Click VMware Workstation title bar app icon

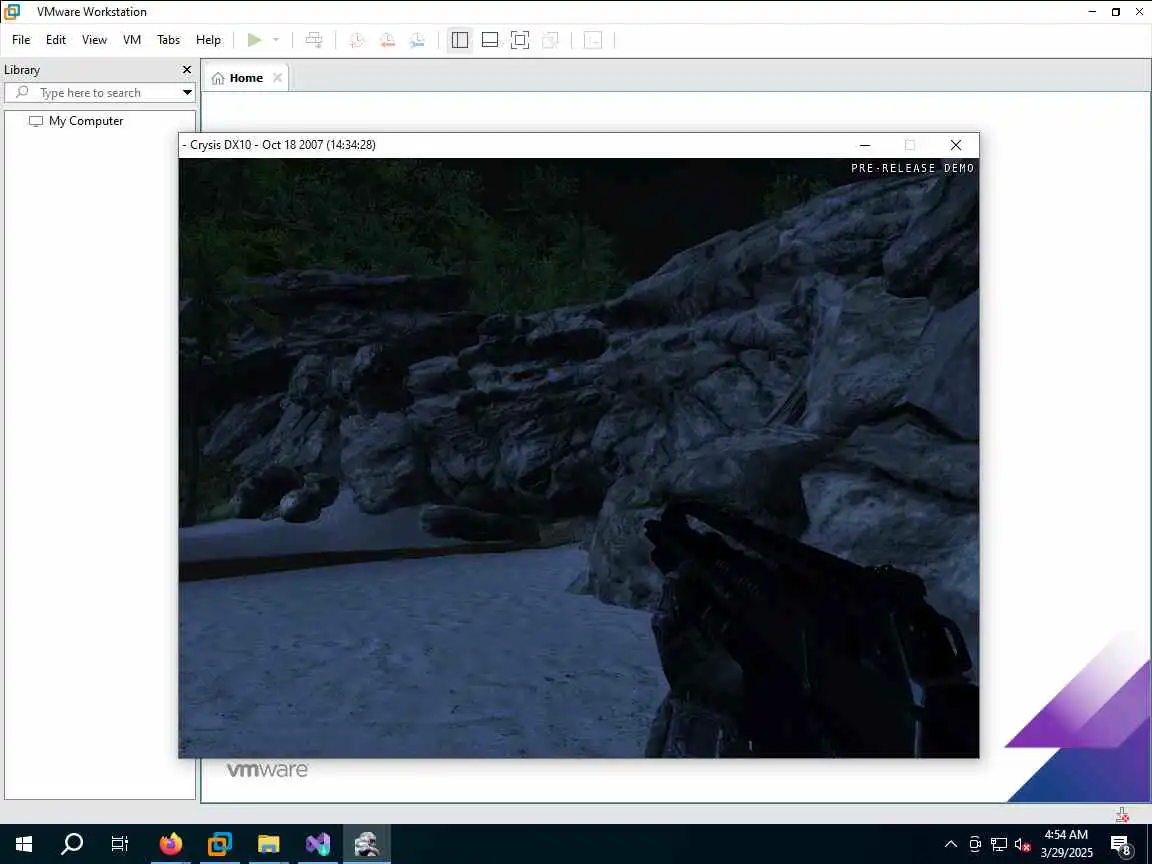click(x=12, y=12)
